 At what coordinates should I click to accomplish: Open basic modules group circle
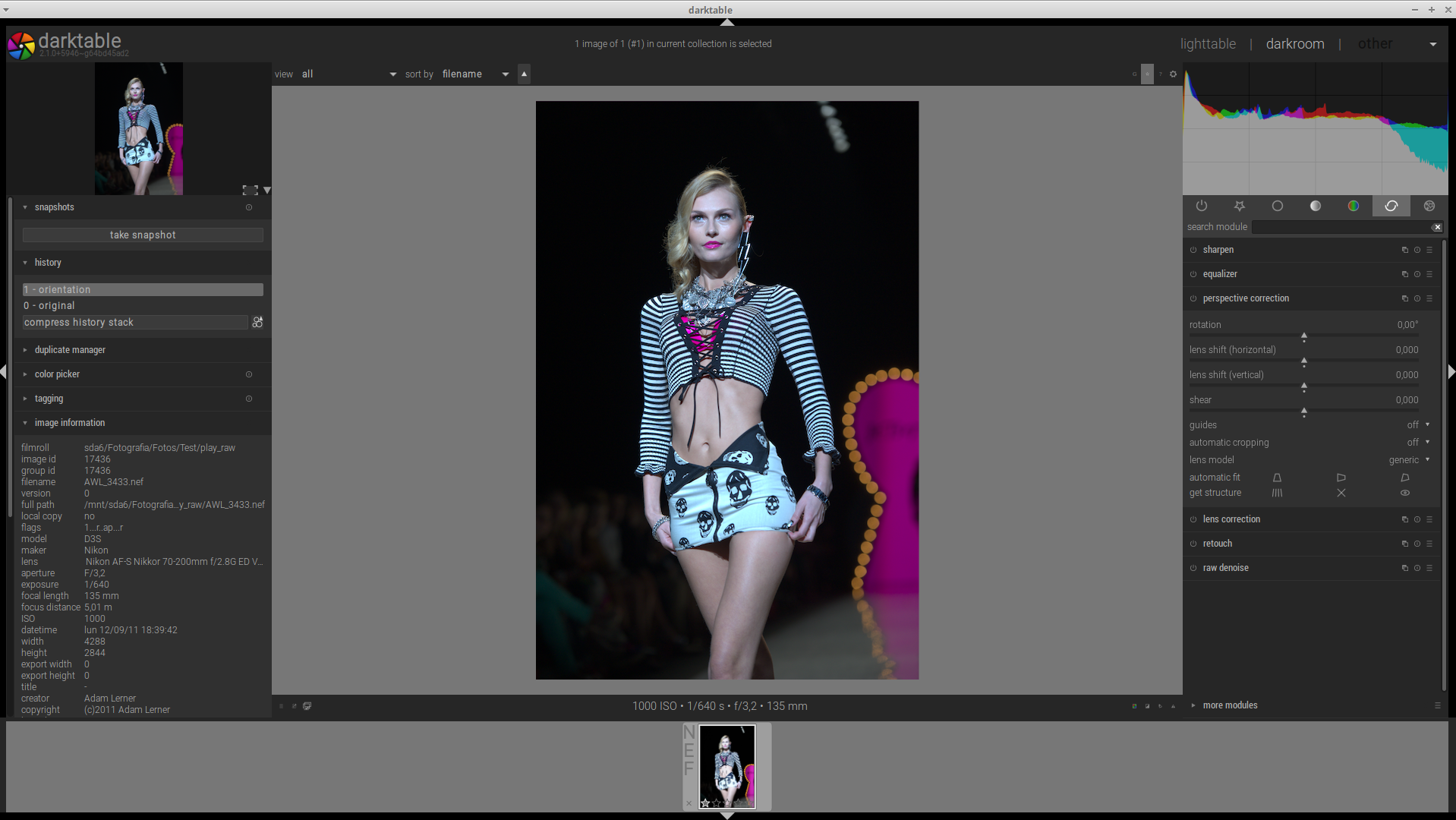(1277, 206)
